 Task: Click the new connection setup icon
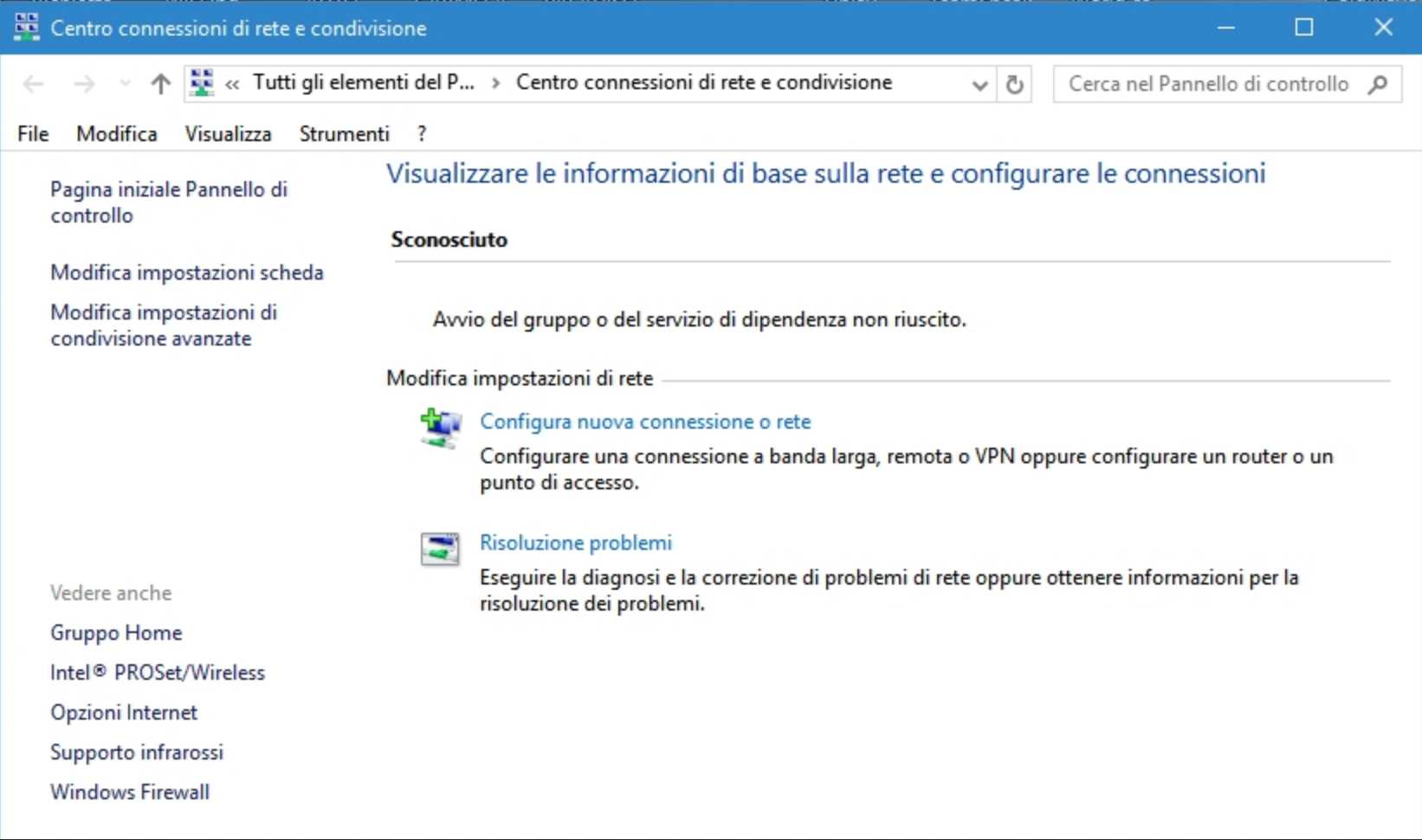440,428
